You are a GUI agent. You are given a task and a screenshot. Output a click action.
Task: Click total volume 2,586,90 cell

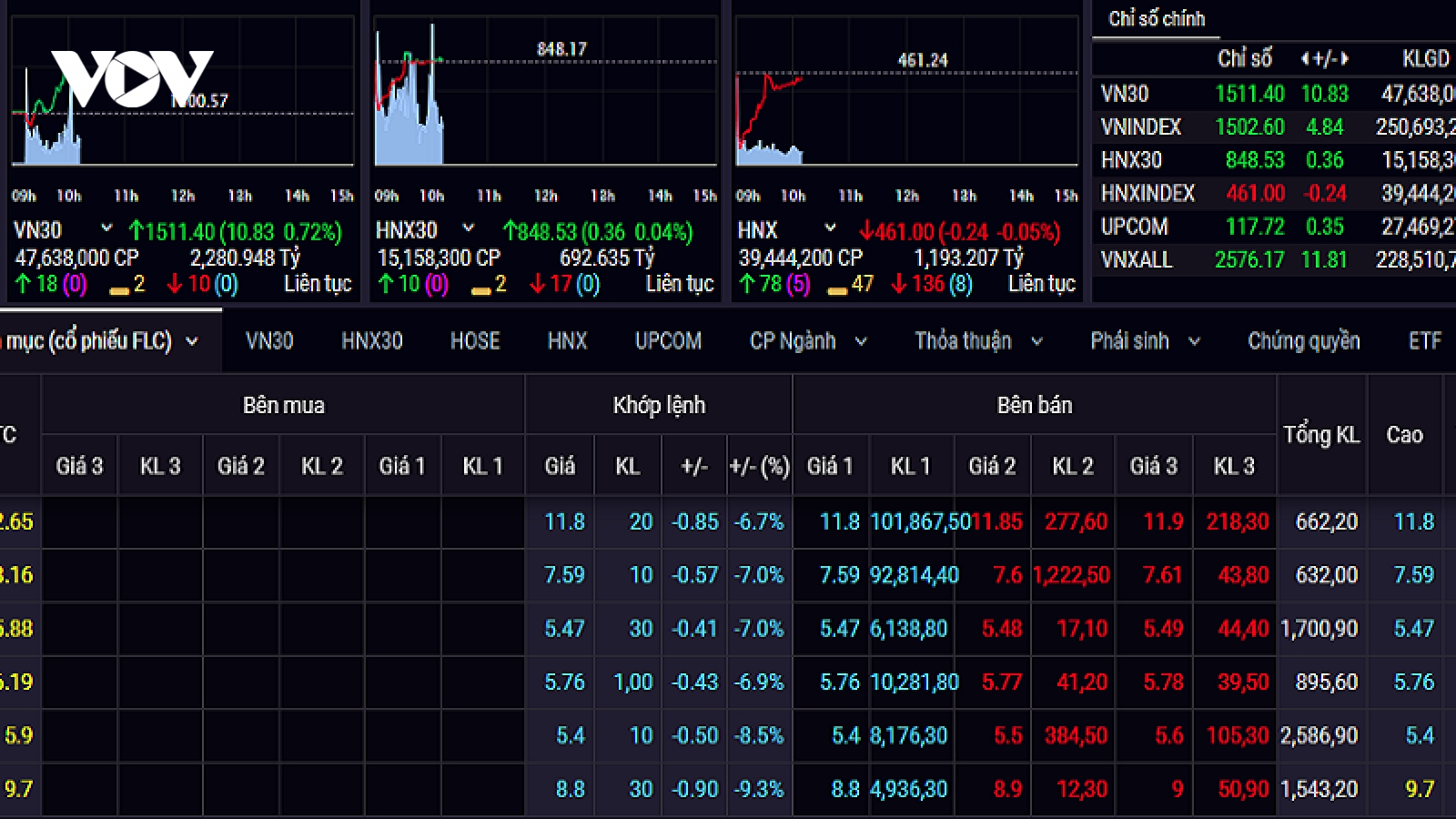tap(1319, 735)
